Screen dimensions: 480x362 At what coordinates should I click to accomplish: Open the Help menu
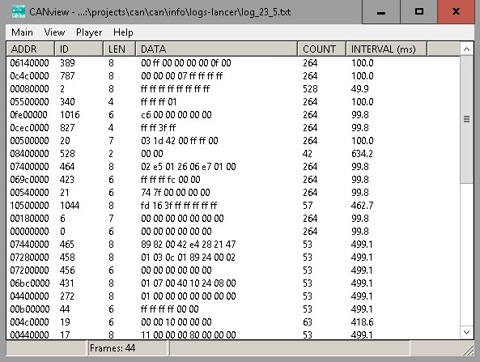pyautogui.click(x=123, y=32)
